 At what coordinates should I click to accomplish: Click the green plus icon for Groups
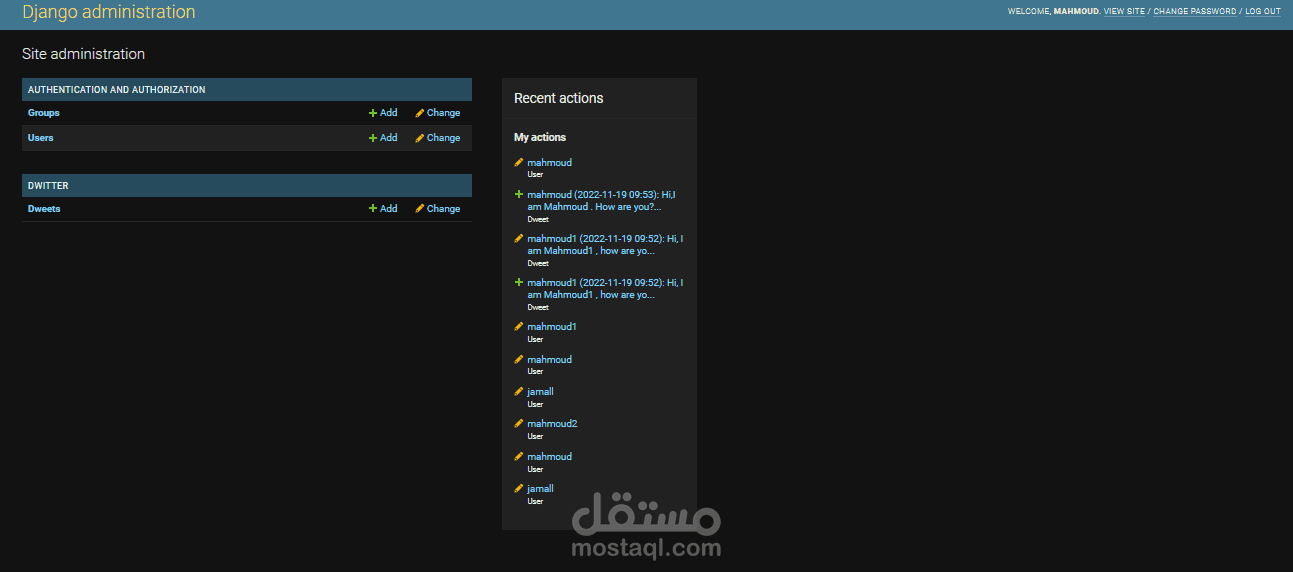[373, 113]
